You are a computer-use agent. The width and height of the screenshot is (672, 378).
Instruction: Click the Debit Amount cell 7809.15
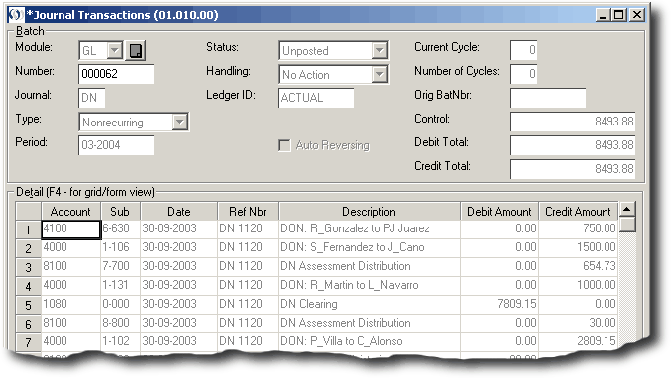click(500, 304)
